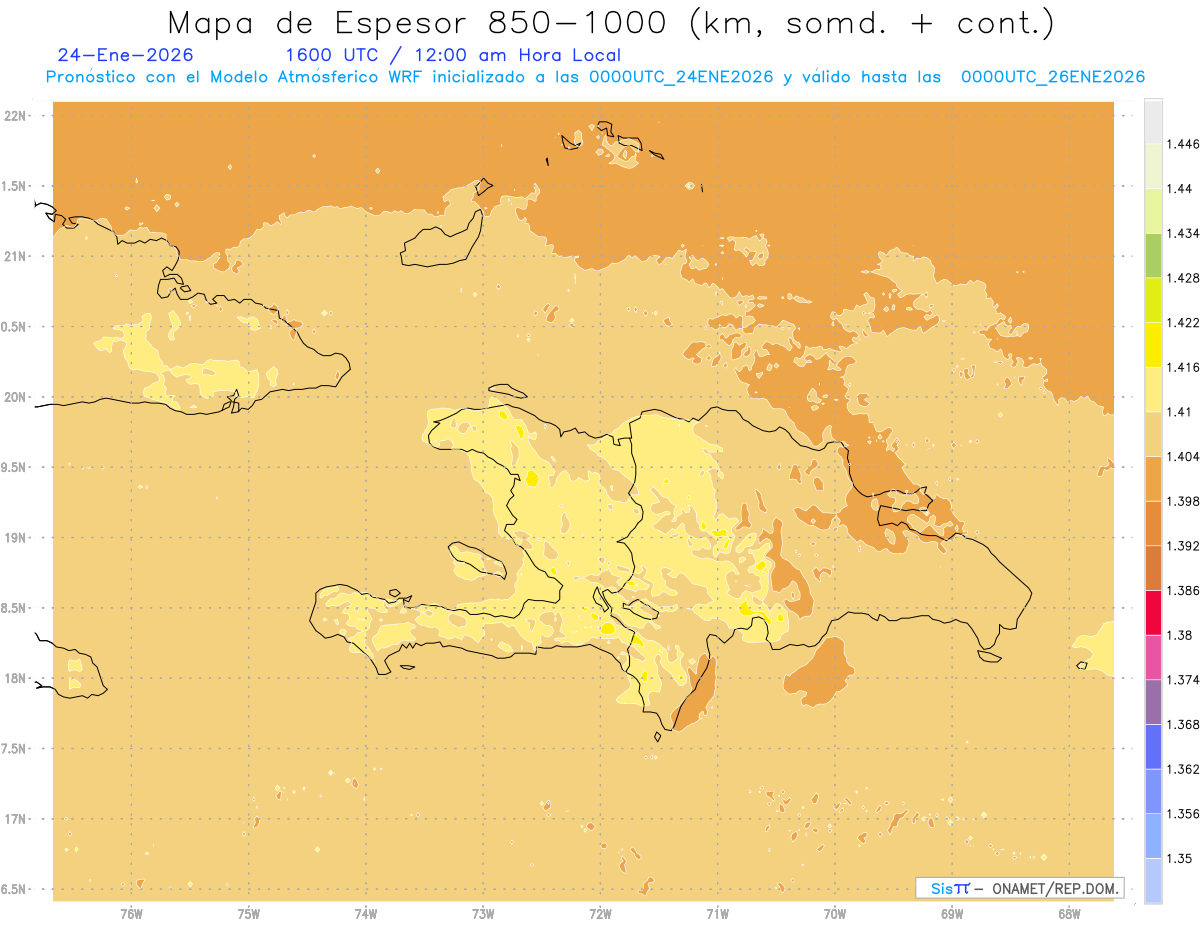Click the 1.404 colorbar value
Viewport: 1200px width, 927px height.
click(x=1183, y=456)
